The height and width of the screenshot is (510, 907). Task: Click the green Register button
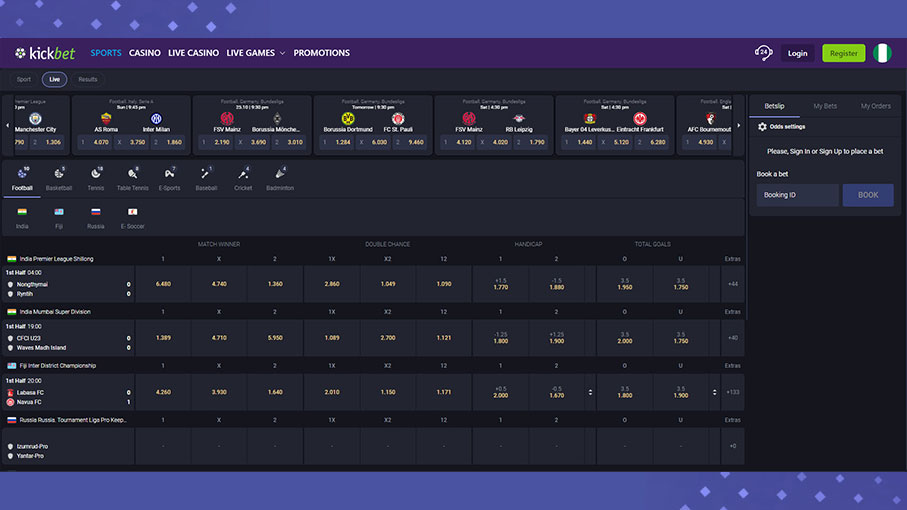[x=843, y=53]
